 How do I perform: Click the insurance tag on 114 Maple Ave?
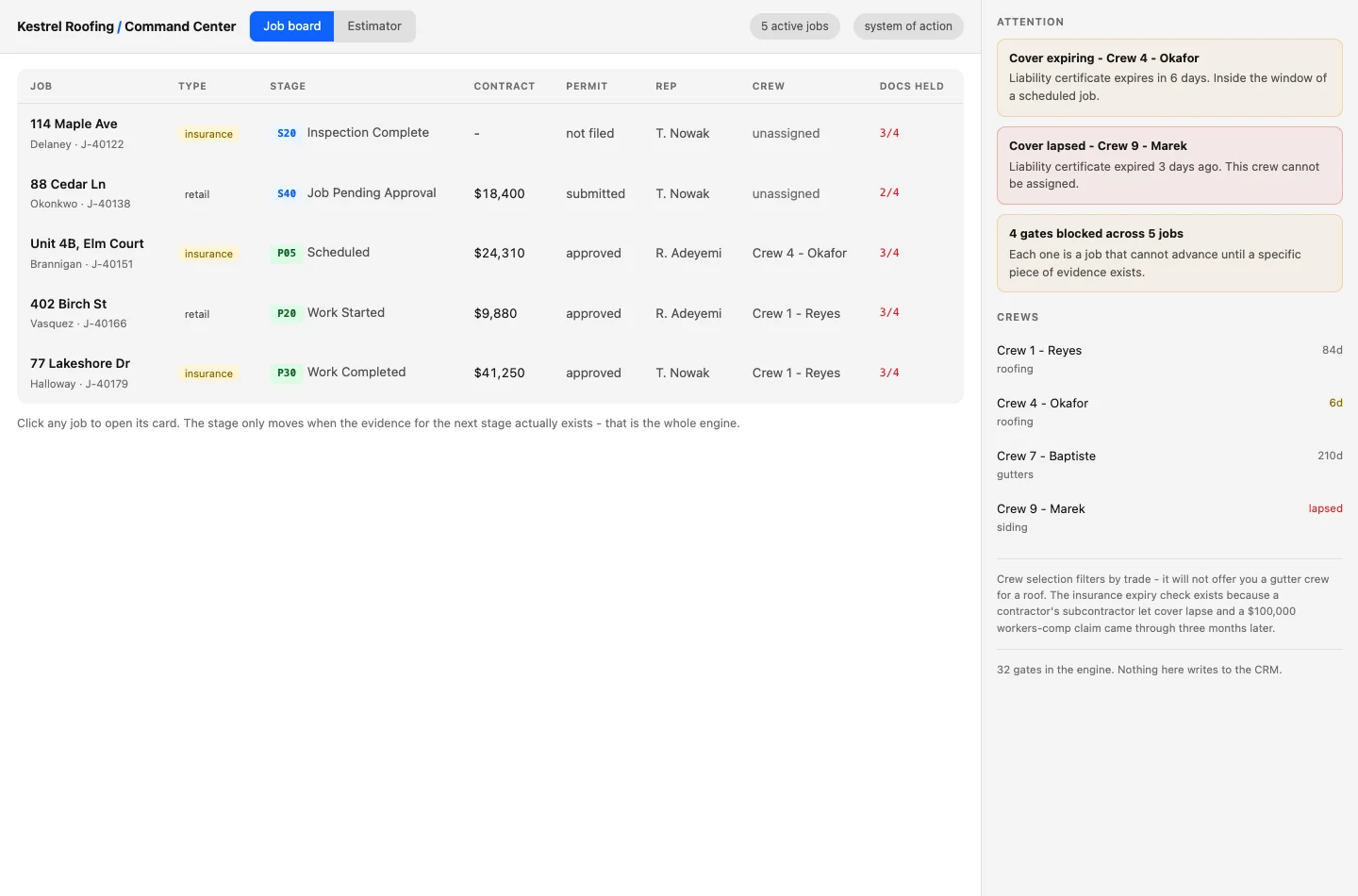[208, 134]
